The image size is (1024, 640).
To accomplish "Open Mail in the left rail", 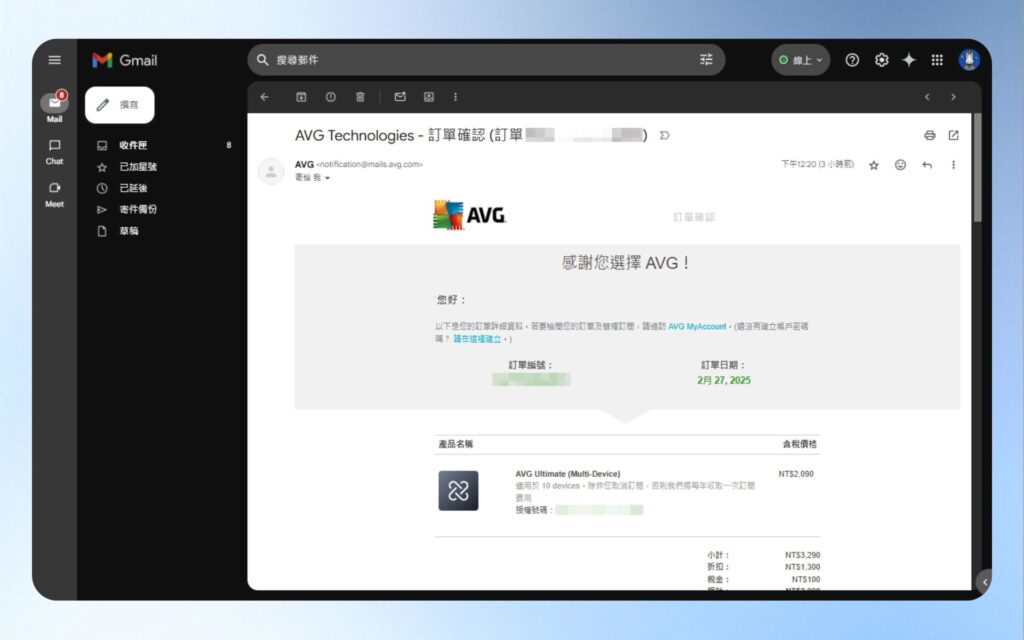I will [54, 106].
